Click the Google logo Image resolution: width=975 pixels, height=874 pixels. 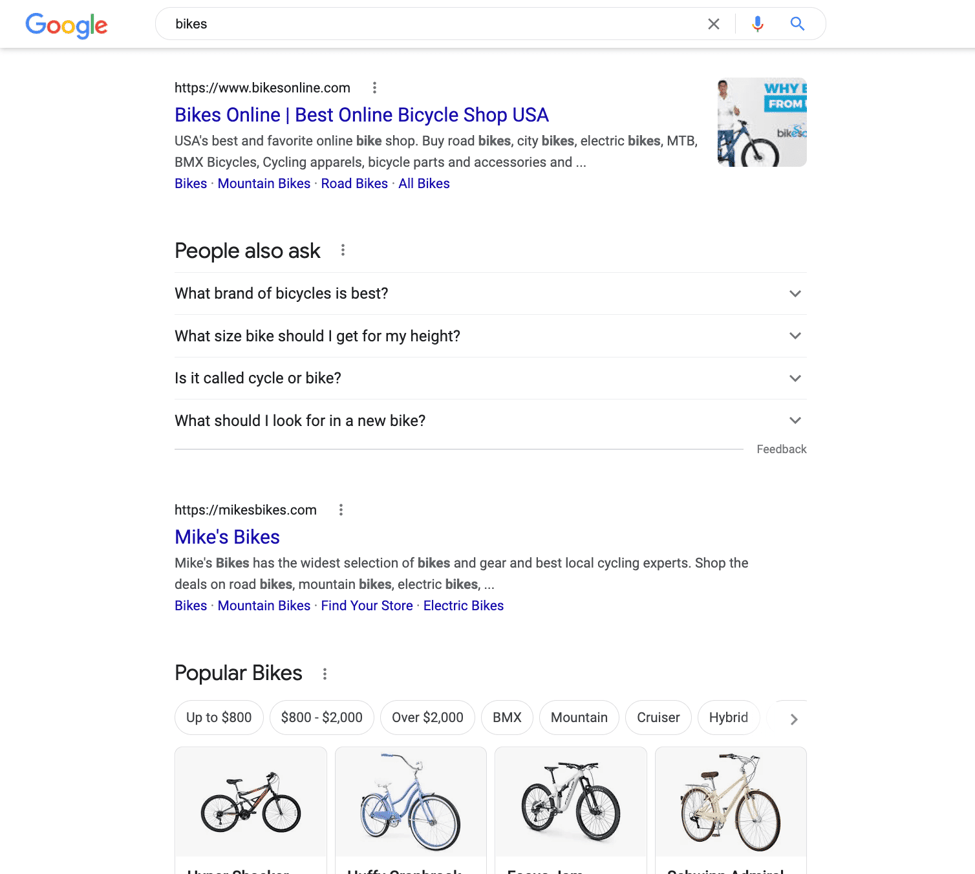(66, 25)
